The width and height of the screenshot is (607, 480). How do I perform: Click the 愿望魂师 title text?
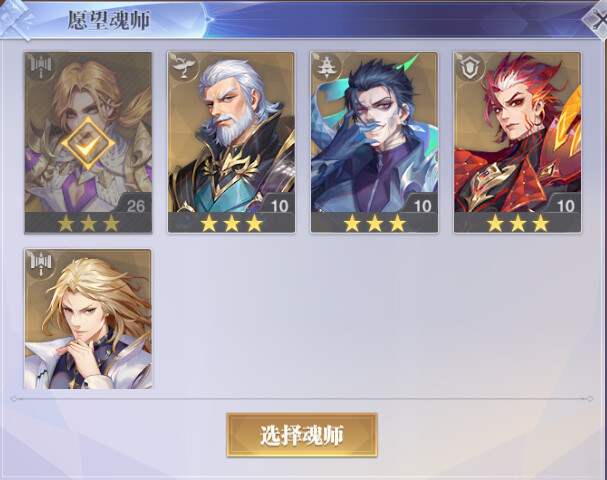click(109, 20)
